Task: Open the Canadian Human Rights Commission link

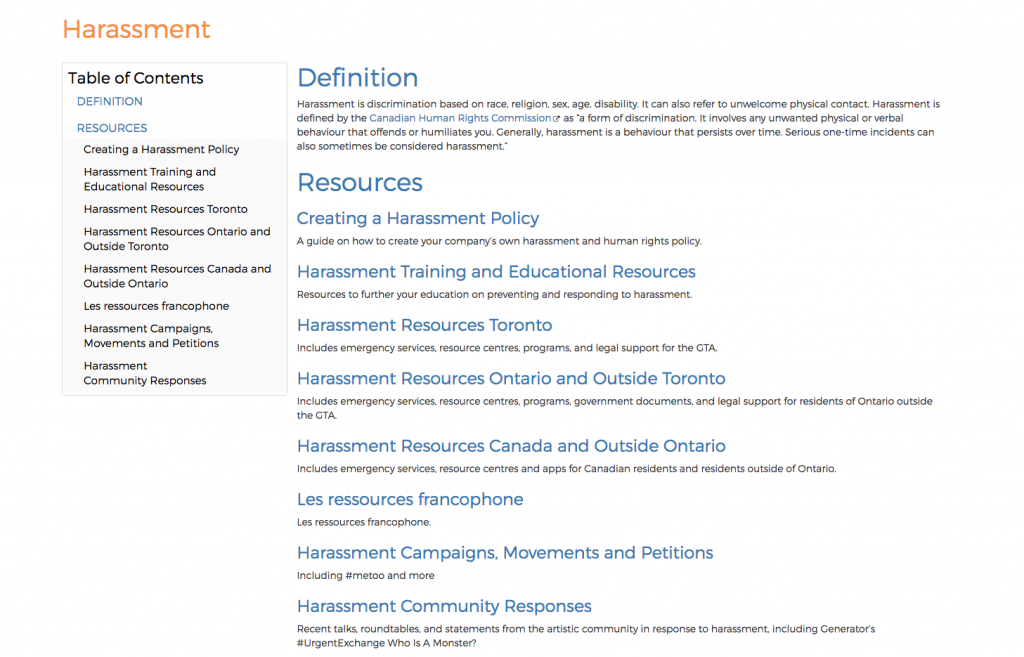Action: (460, 118)
